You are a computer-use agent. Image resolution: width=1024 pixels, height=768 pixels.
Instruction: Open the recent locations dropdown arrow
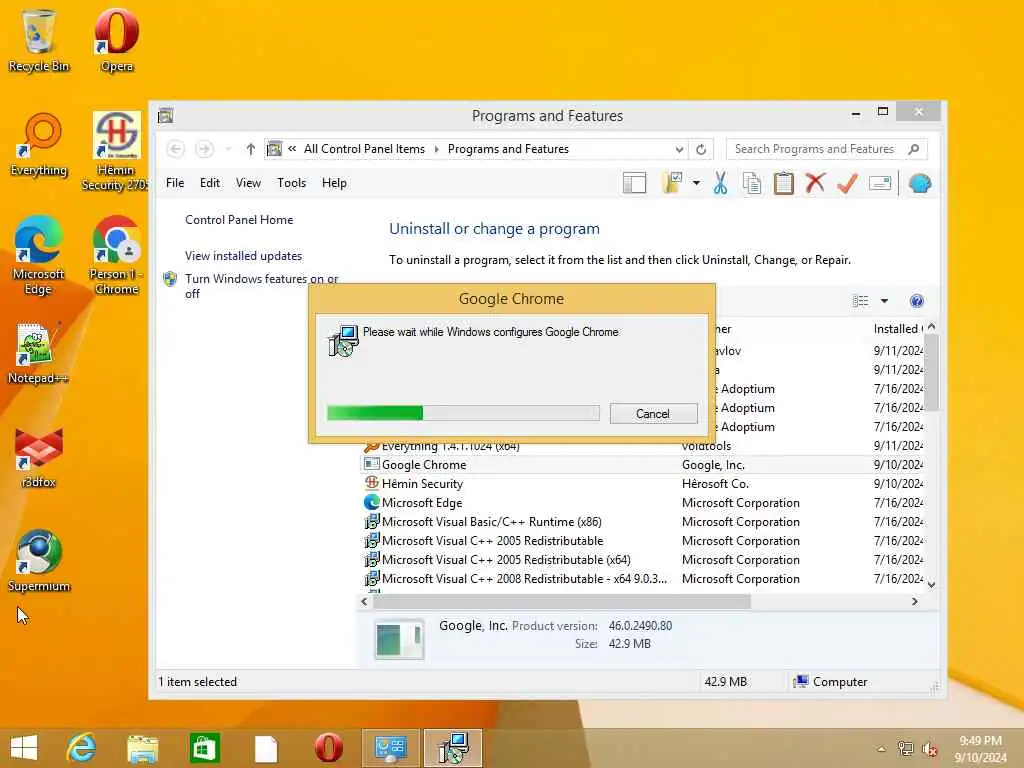(x=228, y=150)
